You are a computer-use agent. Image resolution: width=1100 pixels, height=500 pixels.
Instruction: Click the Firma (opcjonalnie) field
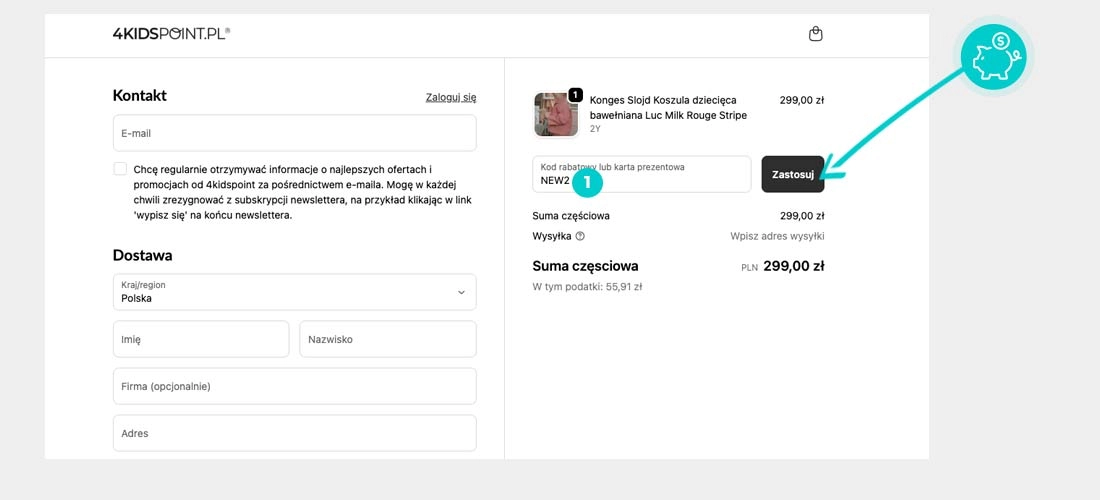click(294, 386)
